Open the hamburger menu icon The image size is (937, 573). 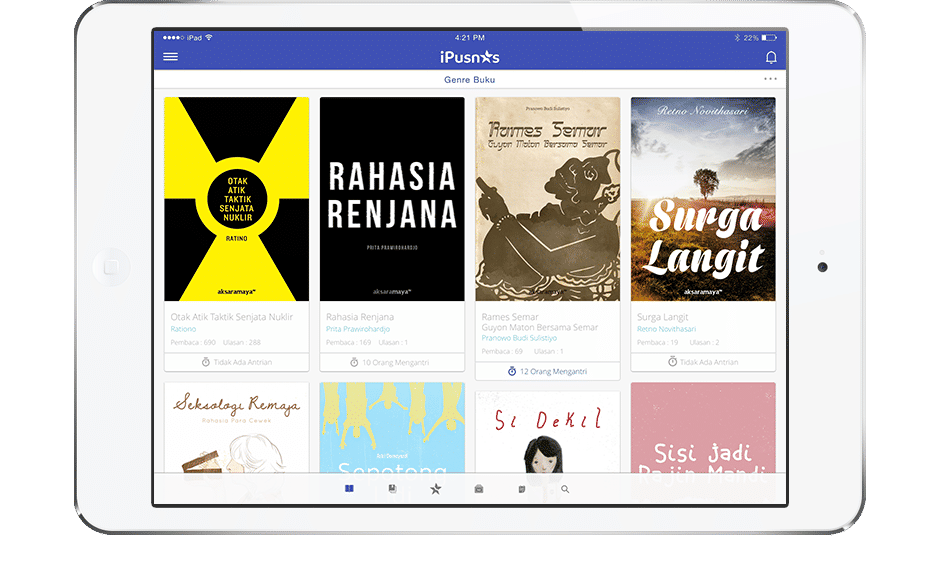point(170,57)
